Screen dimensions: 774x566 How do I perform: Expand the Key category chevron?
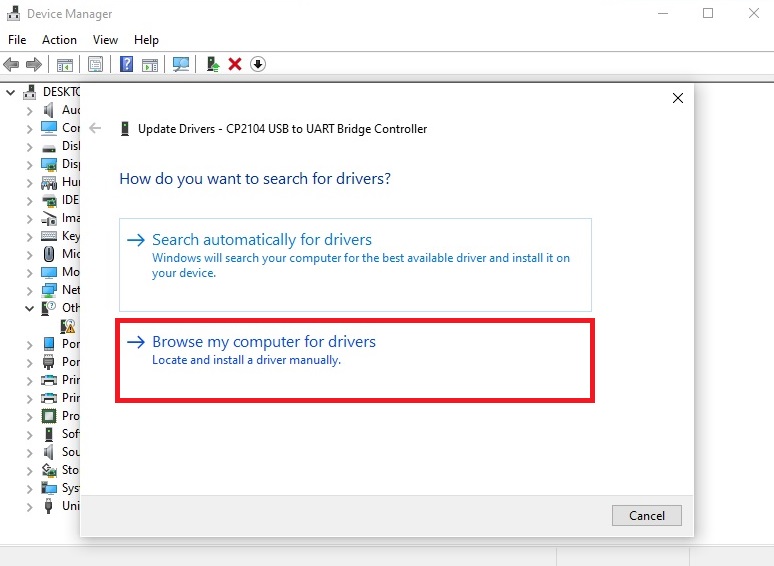[x=30, y=237]
